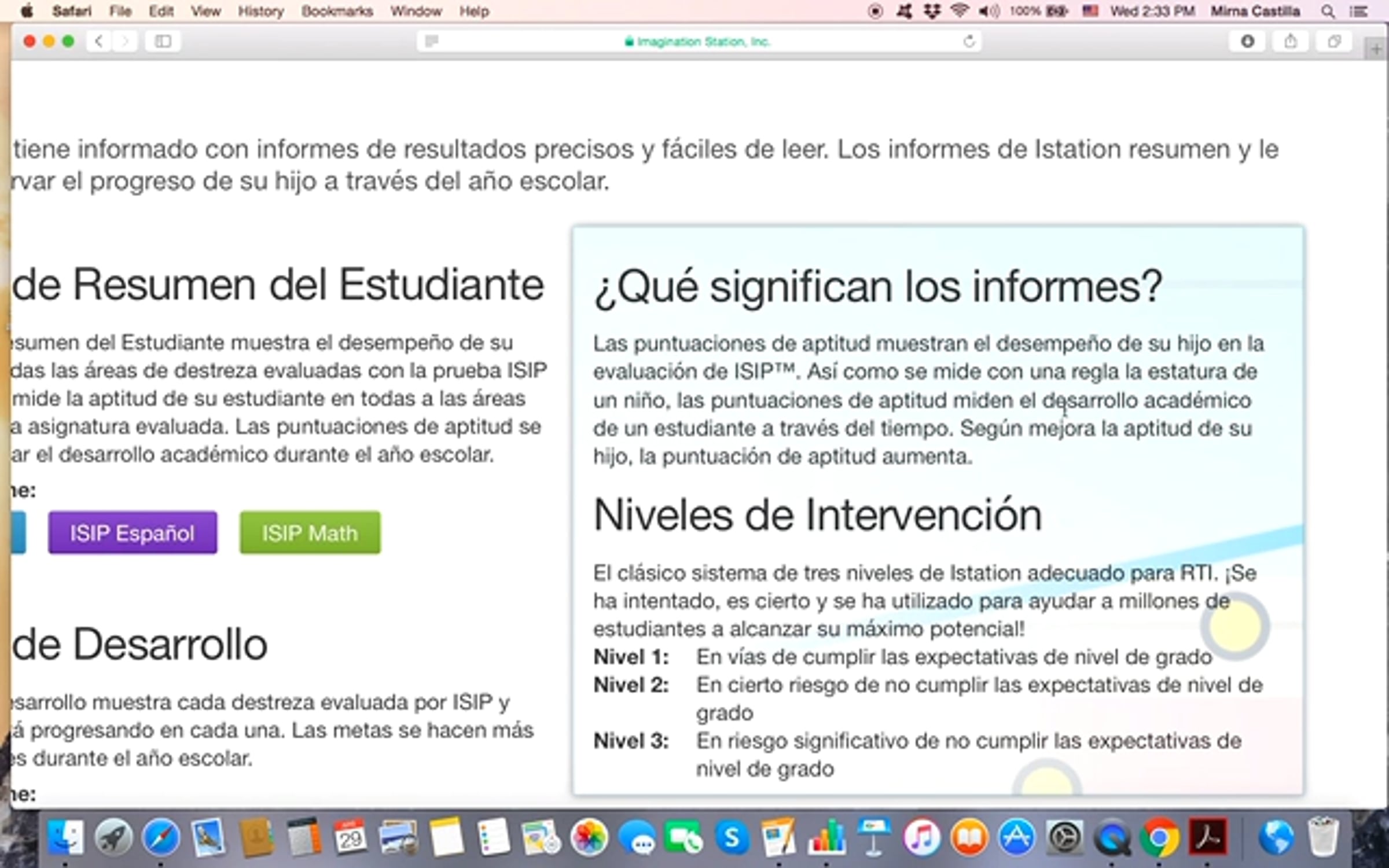This screenshot has width=1389, height=868.
Task: Show Safari downloads
Action: tap(1248, 41)
